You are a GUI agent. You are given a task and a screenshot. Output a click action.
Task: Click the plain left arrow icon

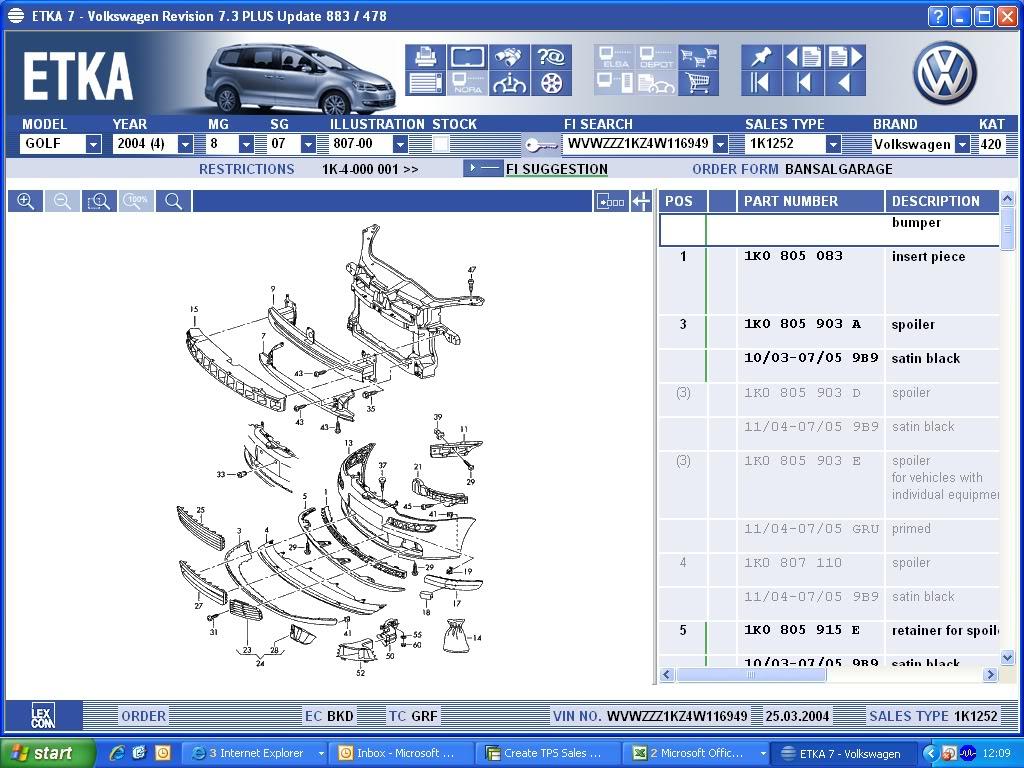(845, 83)
